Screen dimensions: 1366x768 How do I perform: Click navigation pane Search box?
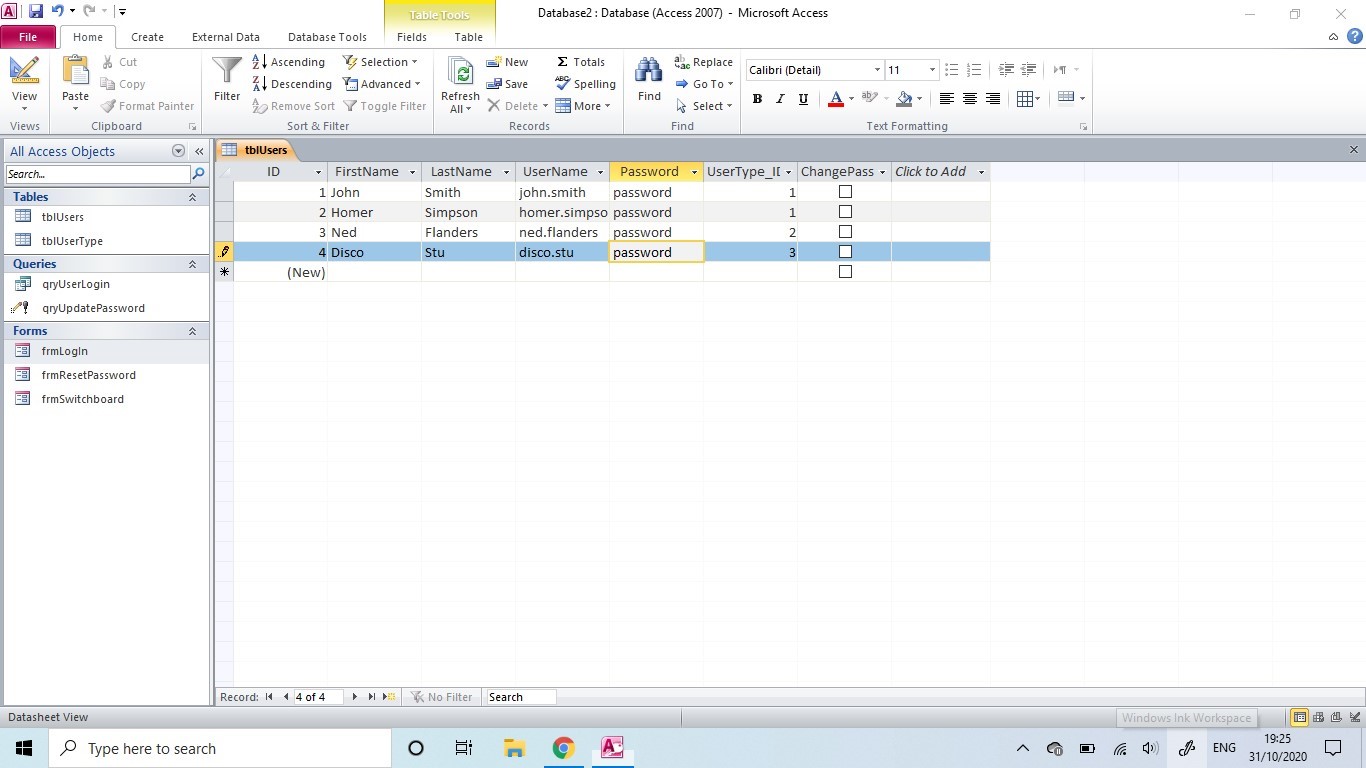[97, 174]
